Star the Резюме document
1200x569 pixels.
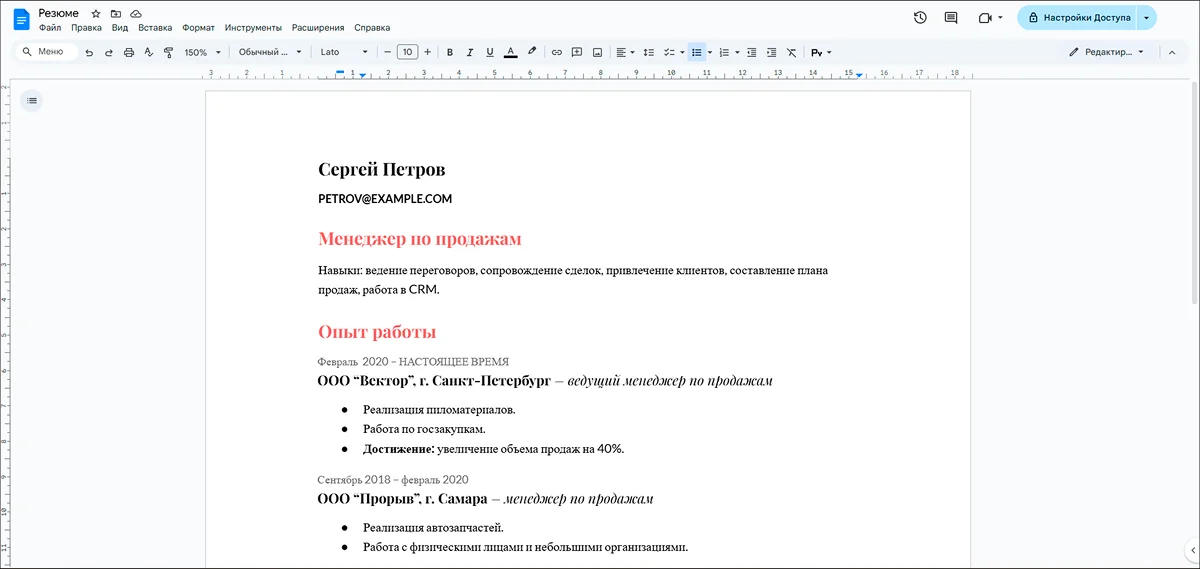[96, 14]
